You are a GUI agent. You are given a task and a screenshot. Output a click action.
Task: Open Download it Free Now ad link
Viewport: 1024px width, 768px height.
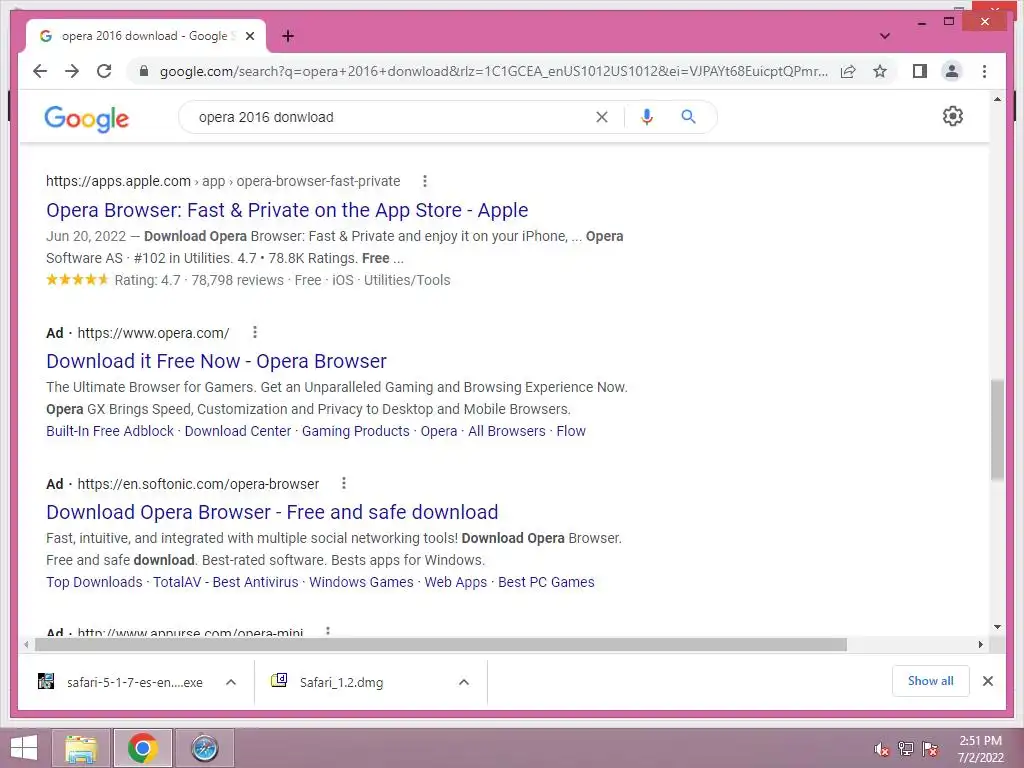(216, 361)
